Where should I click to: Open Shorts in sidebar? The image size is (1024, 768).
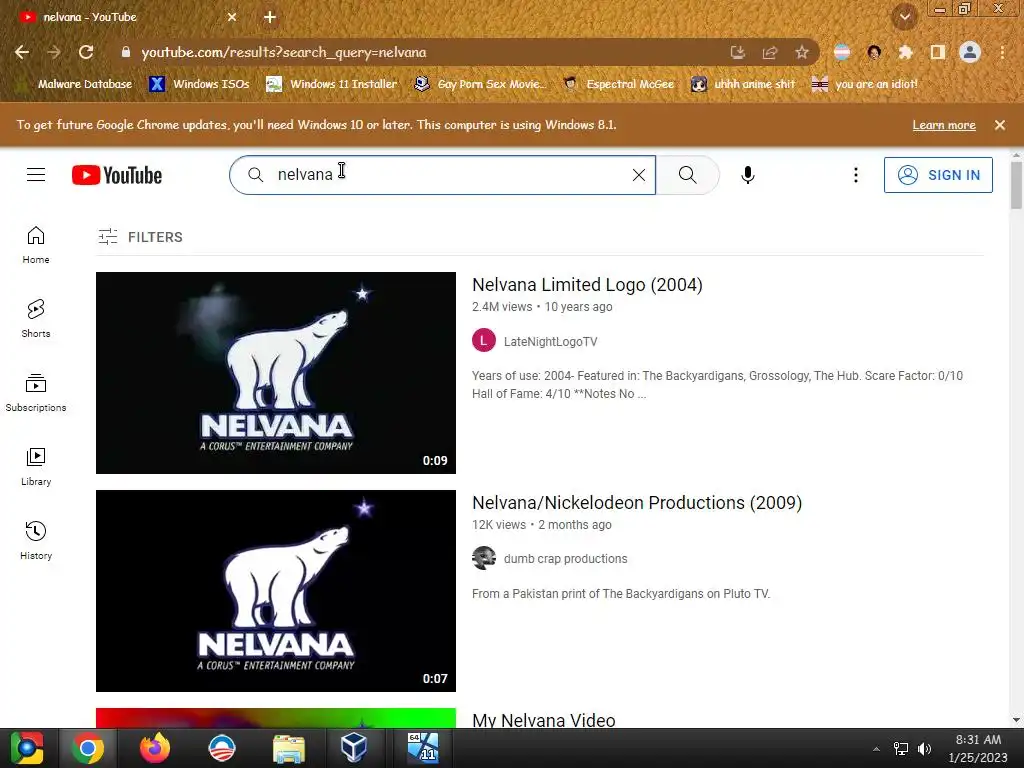(x=36, y=319)
